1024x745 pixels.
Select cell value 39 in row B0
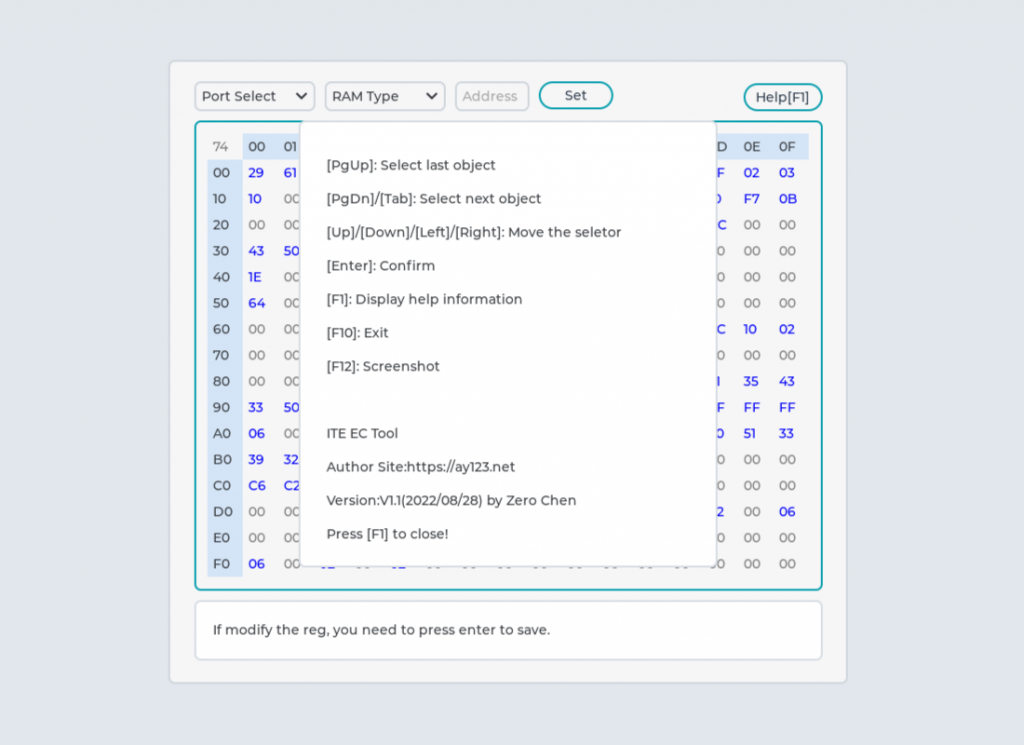point(256,460)
